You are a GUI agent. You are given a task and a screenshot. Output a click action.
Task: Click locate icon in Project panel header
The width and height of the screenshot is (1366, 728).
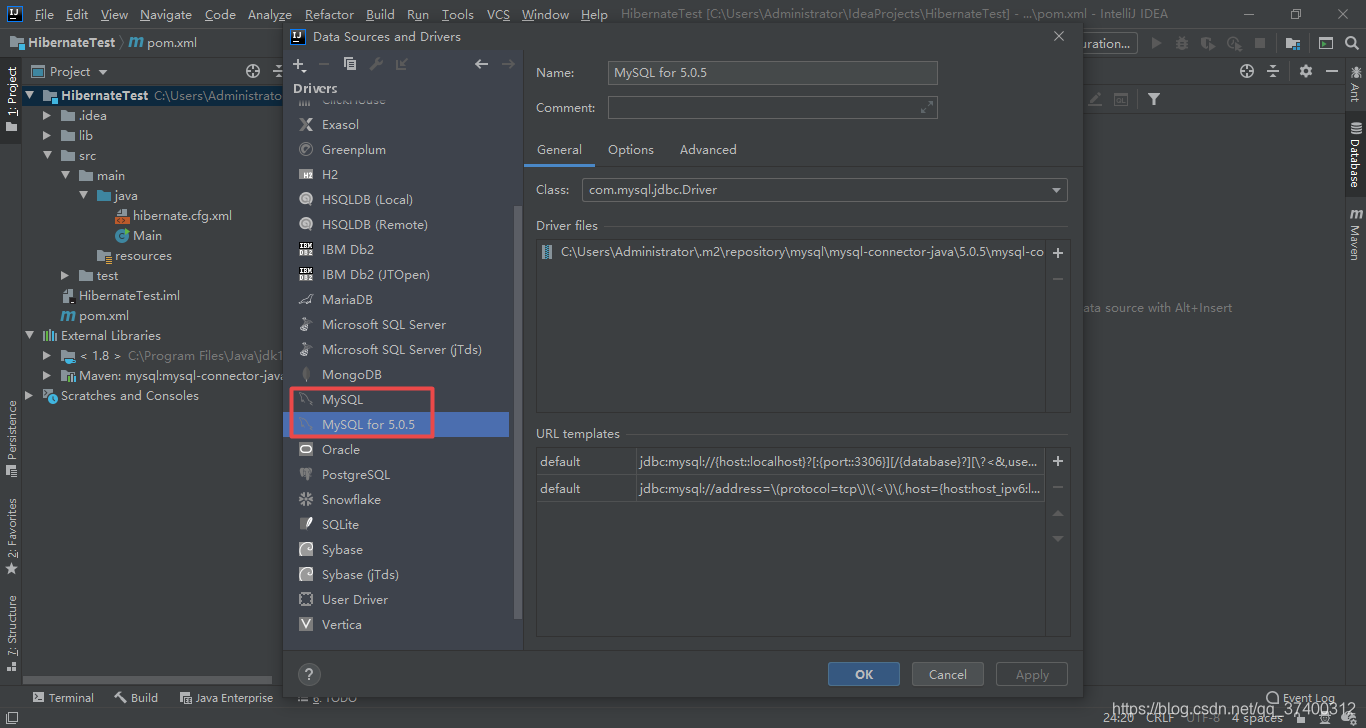pos(253,71)
